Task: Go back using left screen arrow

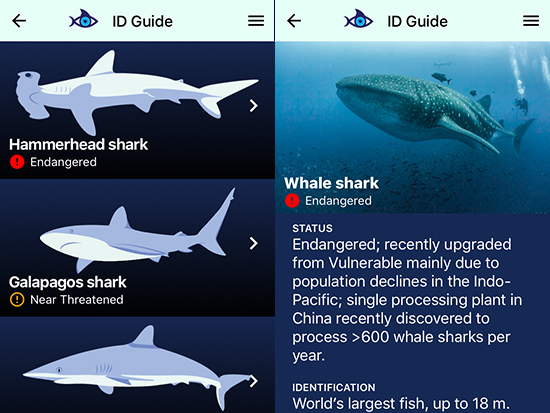Action: pyautogui.click(x=19, y=21)
